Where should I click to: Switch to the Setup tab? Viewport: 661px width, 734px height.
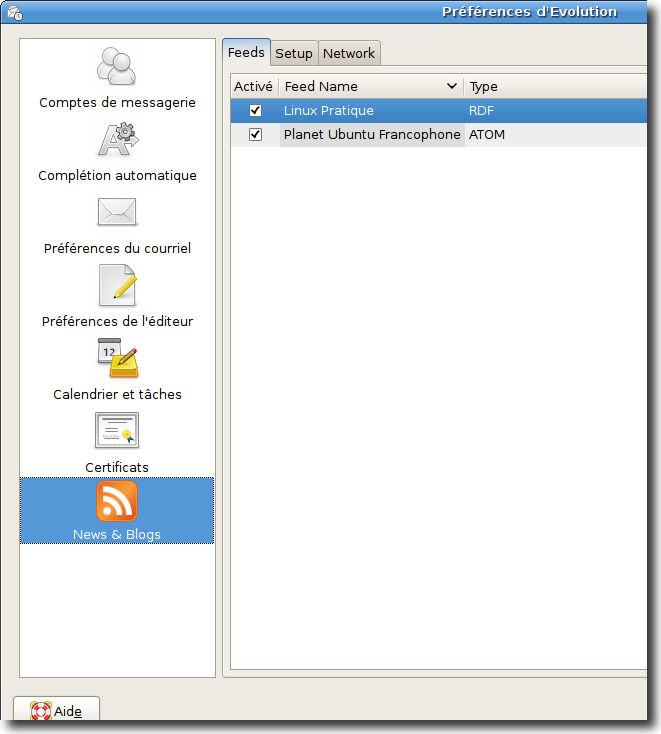294,53
